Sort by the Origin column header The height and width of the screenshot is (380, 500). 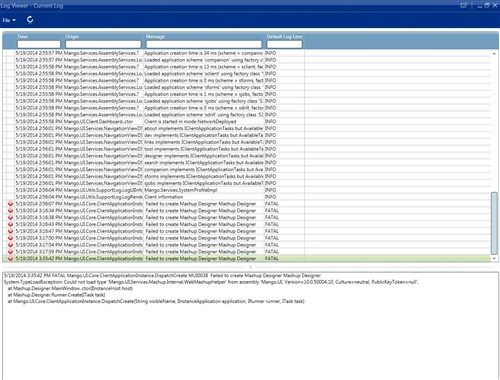[72, 36]
